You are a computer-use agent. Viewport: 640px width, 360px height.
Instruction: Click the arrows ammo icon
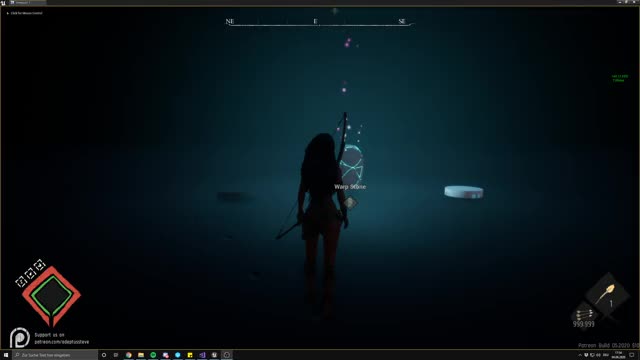pyautogui.click(x=584, y=314)
